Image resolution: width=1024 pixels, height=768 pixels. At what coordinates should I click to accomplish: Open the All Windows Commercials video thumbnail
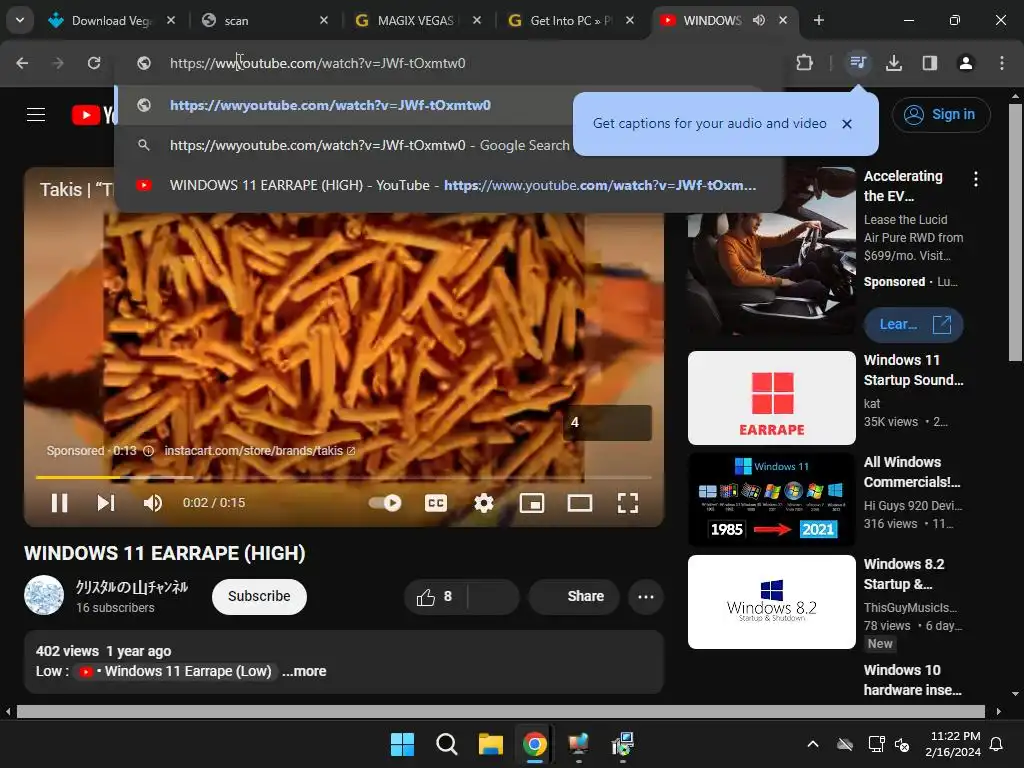tap(772, 500)
